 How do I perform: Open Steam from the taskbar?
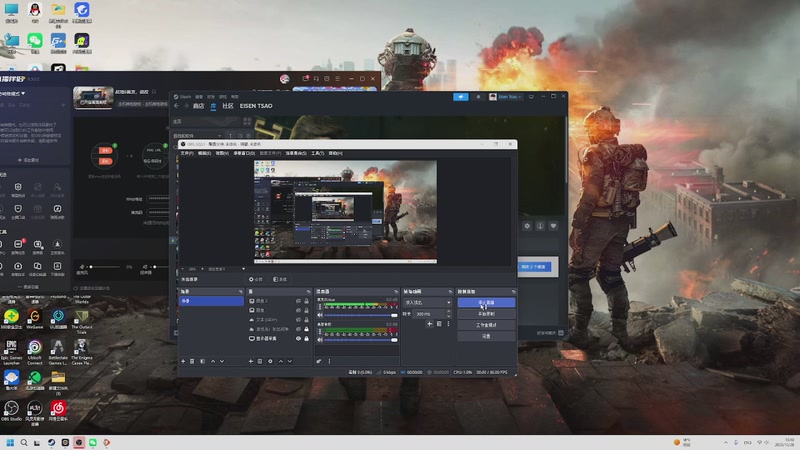pyautogui.click(x=52, y=442)
